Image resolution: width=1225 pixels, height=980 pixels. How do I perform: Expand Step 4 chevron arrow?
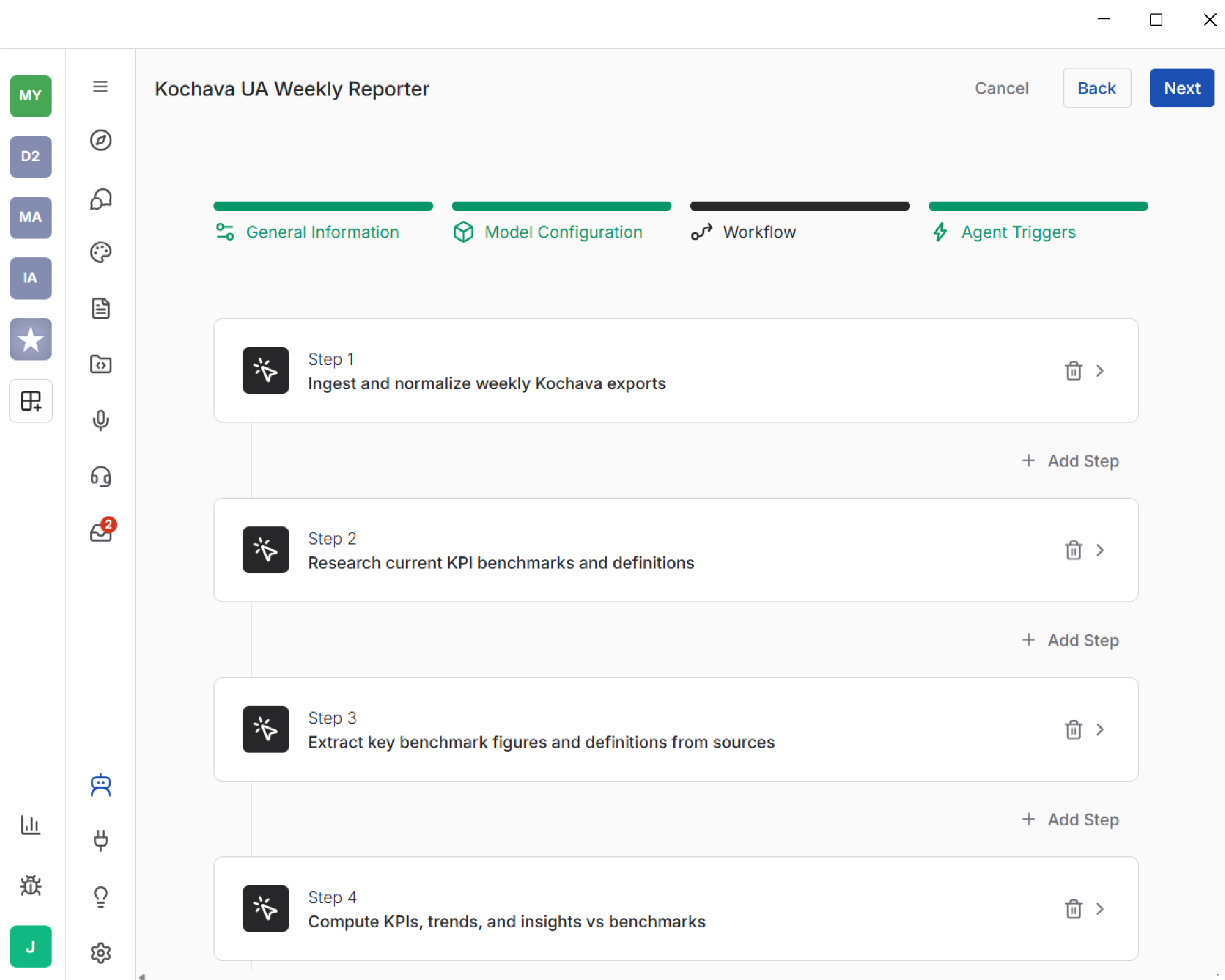1100,909
